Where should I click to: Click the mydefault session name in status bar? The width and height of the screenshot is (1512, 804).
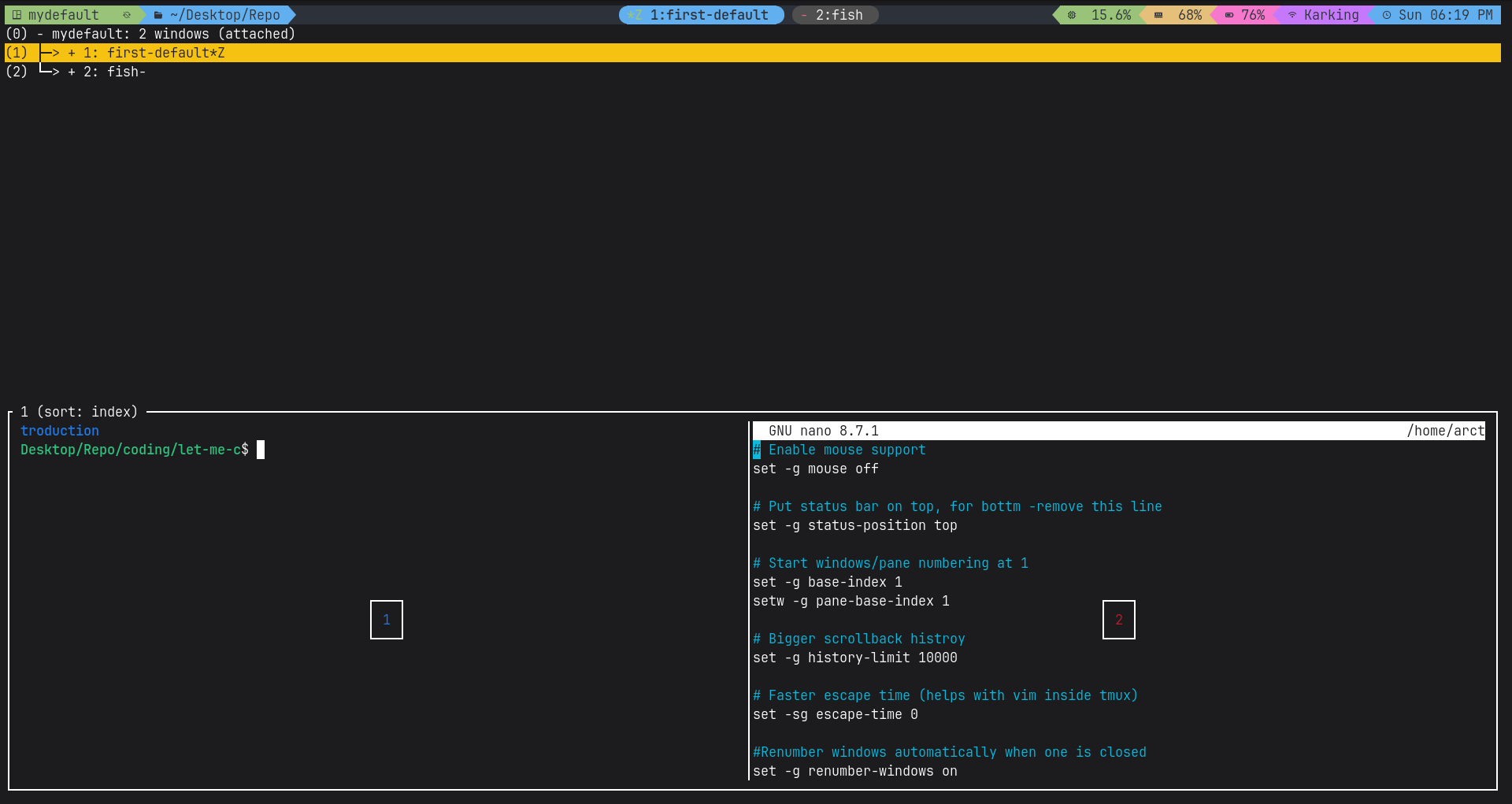pyautogui.click(x=64, y=15)
